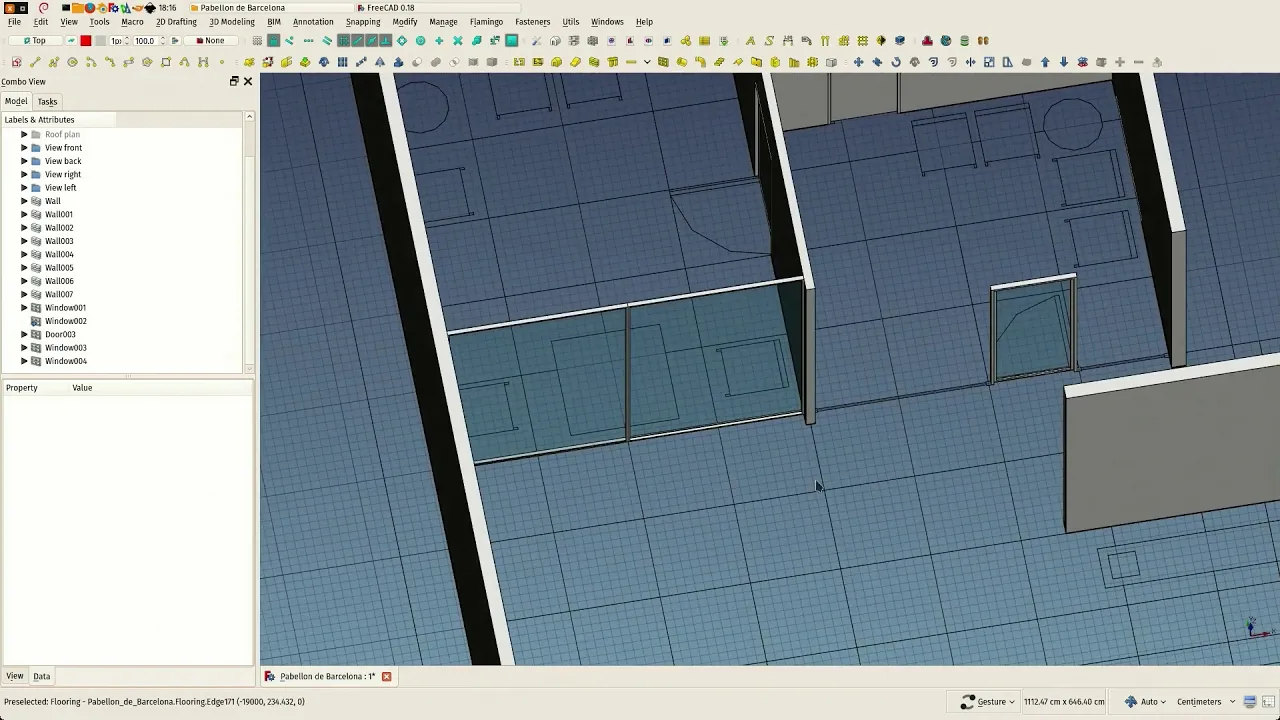The width and height of the screenshot is (1280, 720).
Task: Toggle the snap lock button
Action: click(x=273, y=41)
